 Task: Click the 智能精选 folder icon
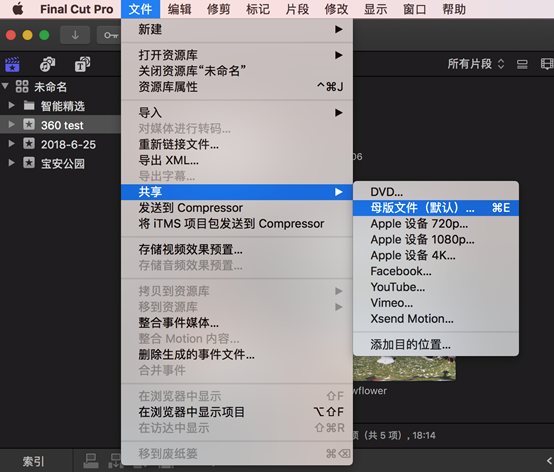[29, 105]
